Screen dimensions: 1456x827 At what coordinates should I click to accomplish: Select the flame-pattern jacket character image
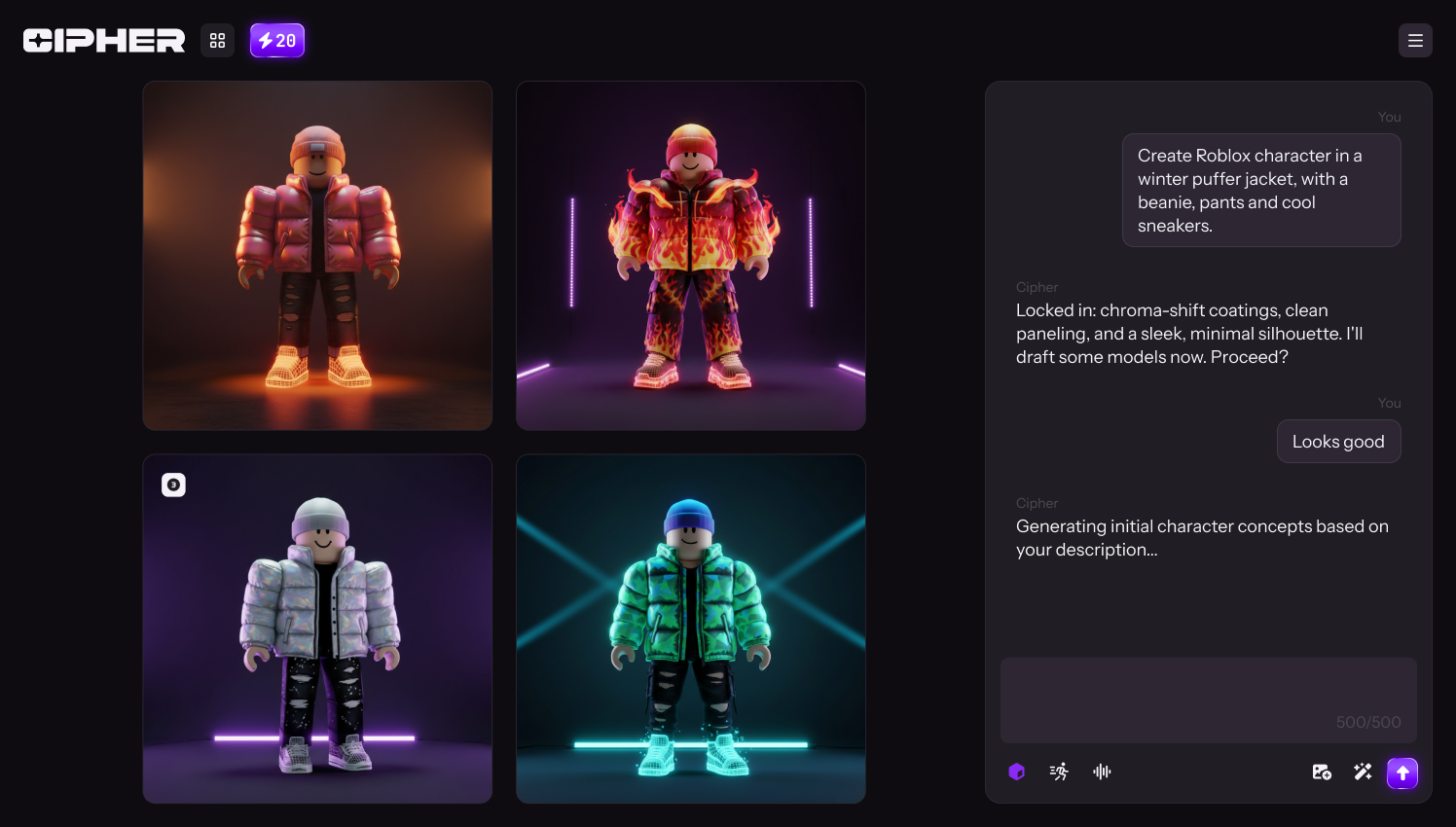pyautogui.click(x=691, y=256)
